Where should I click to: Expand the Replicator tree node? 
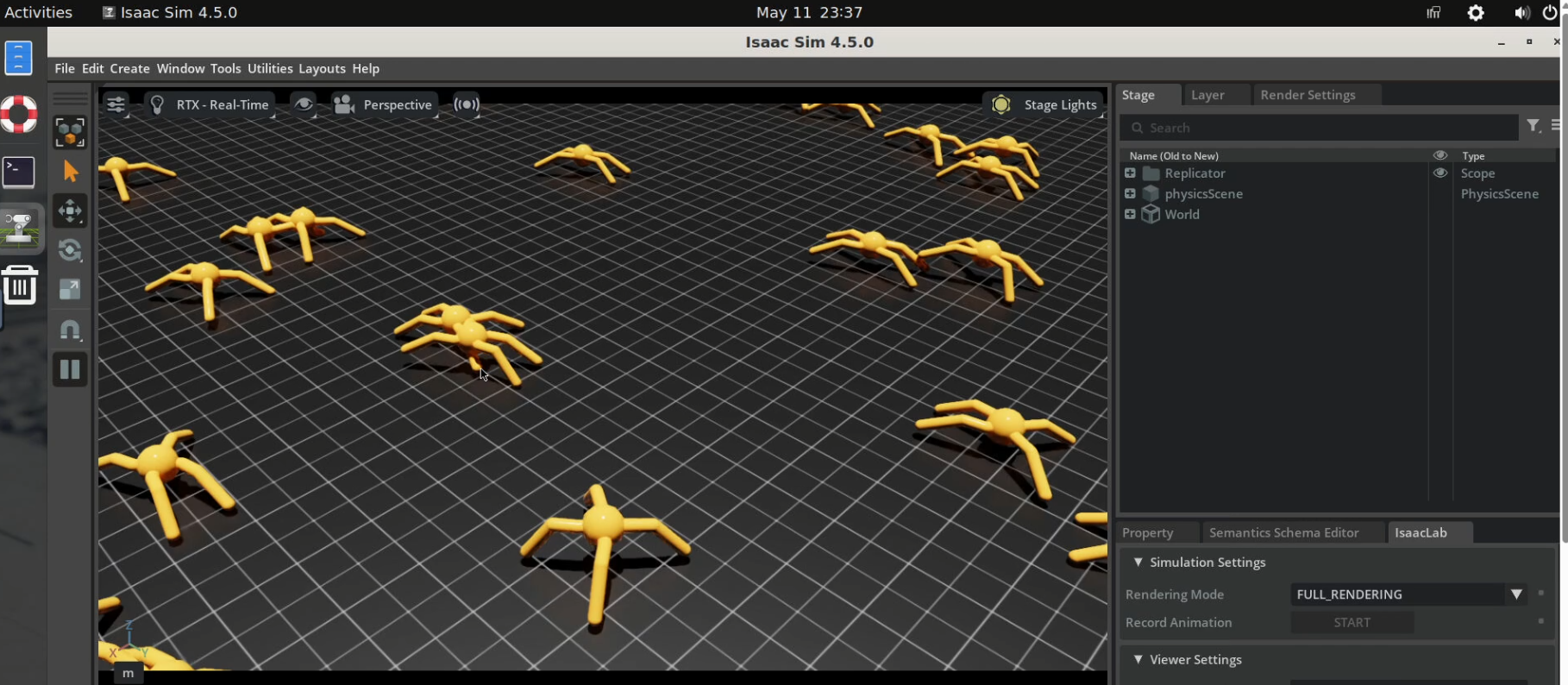pos(1130,173)
